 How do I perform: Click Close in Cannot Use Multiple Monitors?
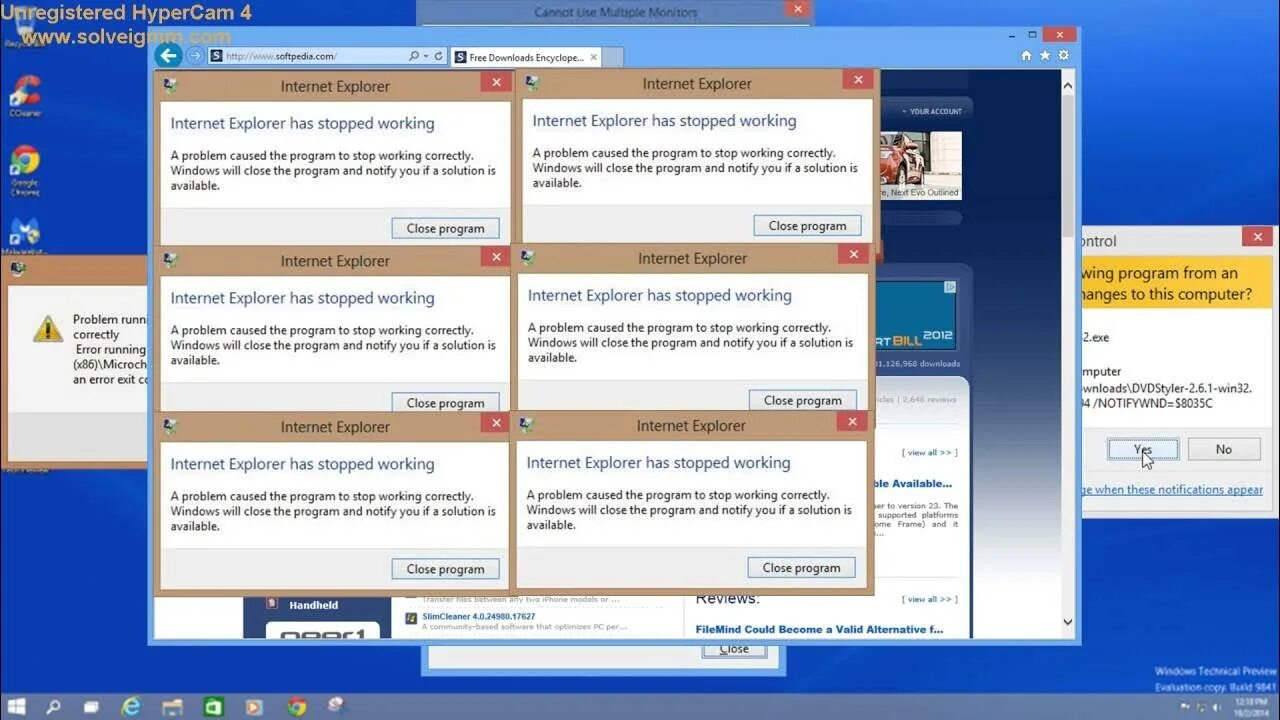[733, 649]
